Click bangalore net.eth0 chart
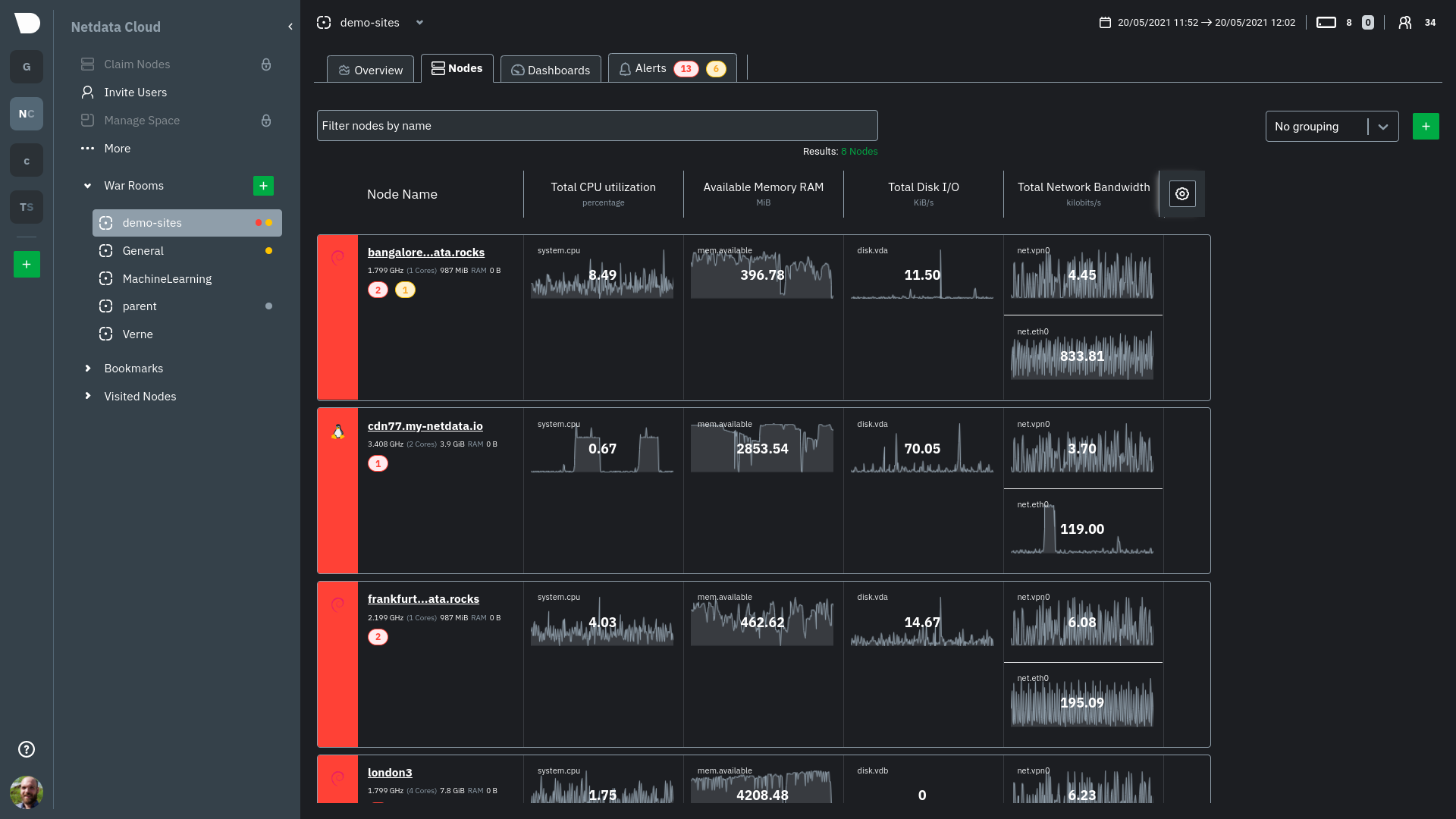This screenshot has width=1456, height=819. tap(1082, 354)
